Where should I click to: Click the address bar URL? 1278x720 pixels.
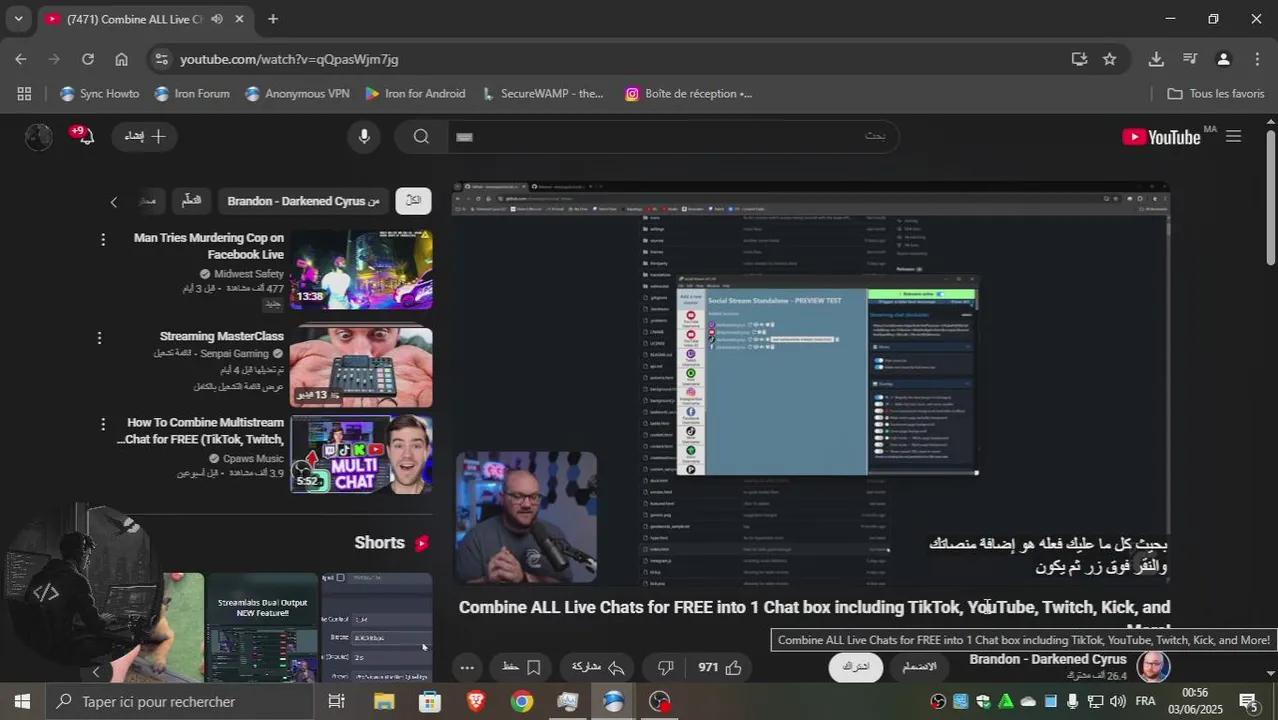click(289, 59)
